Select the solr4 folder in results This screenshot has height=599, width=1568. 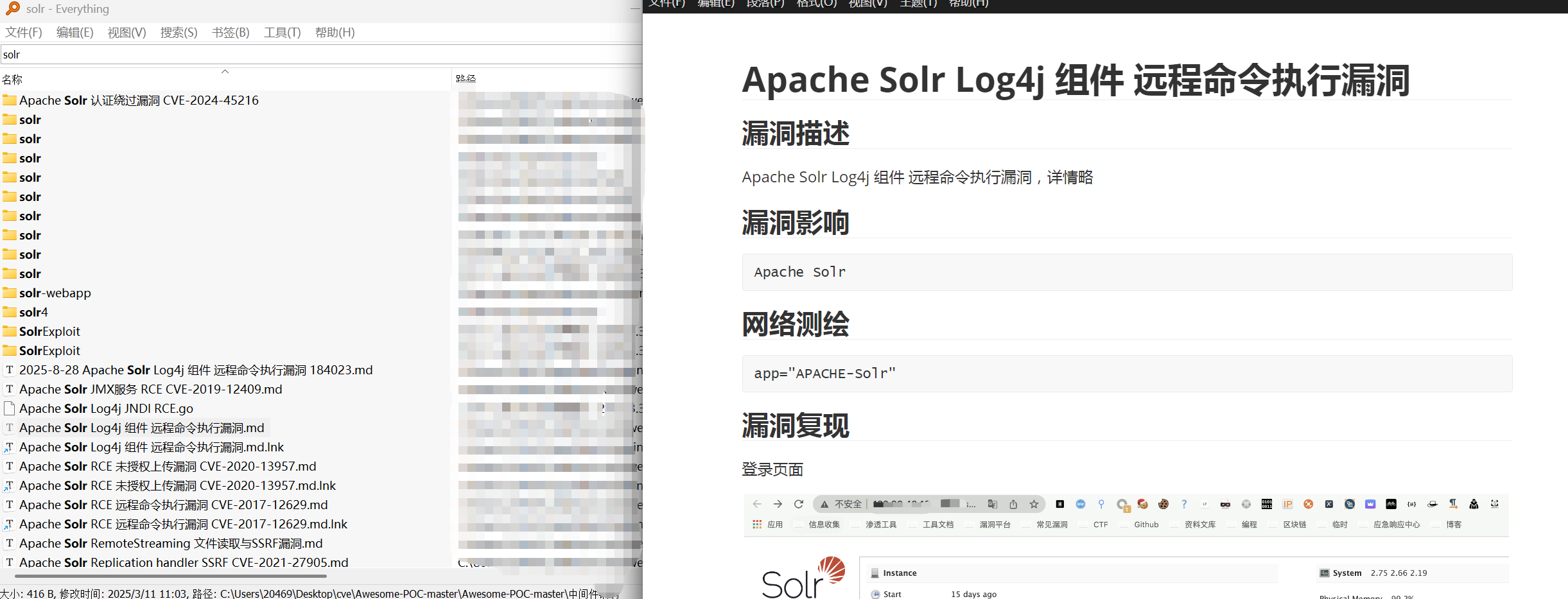click(x=33, y=313)
